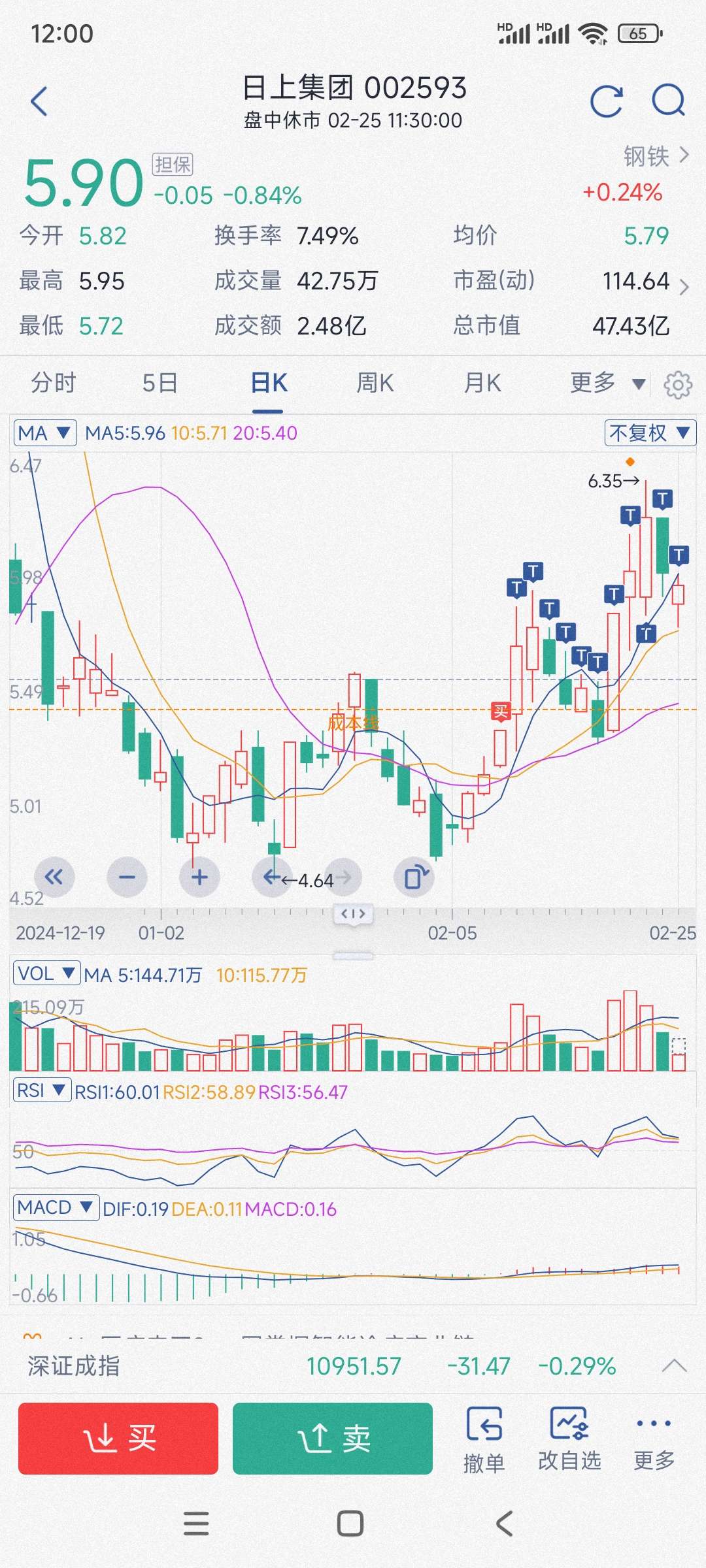Jump to earliest with double-left chart button
The image size is (706, 1568).
(54, 877)
